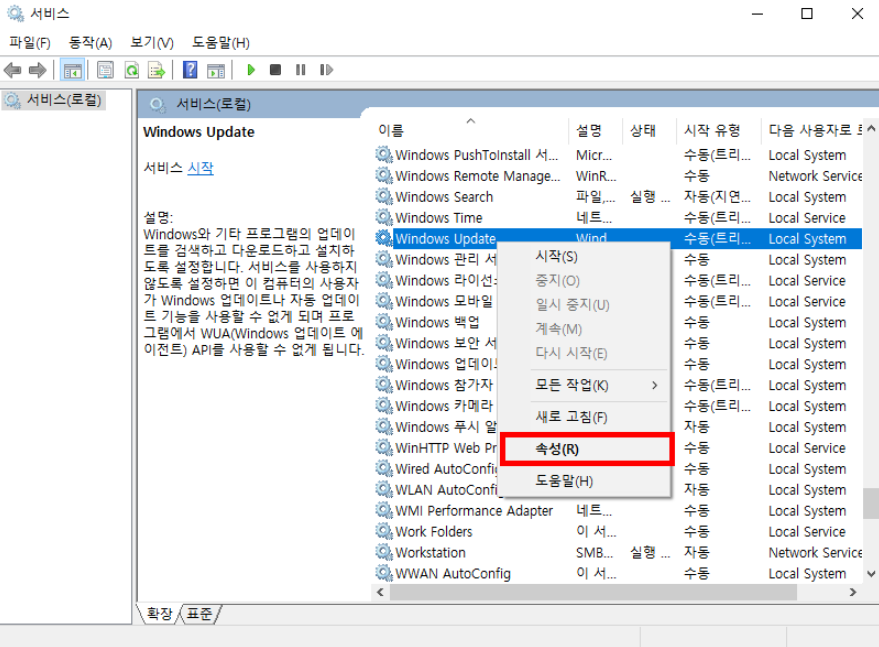Open the 보기(V) menu
Screen dimensions: 879x647
coord(152,43)
